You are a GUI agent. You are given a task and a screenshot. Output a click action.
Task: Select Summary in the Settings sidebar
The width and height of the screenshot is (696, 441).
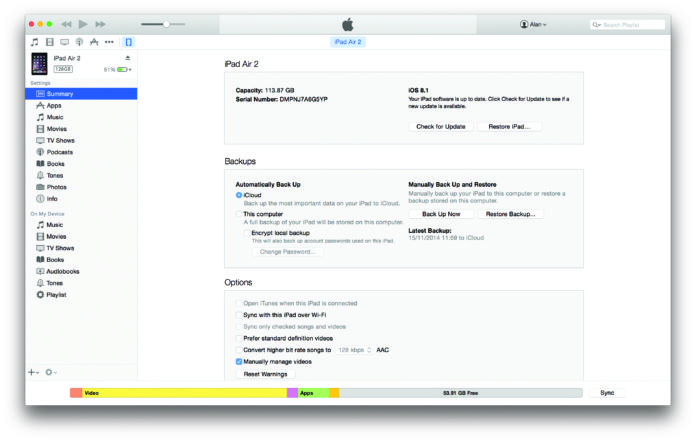pos(81,94)
